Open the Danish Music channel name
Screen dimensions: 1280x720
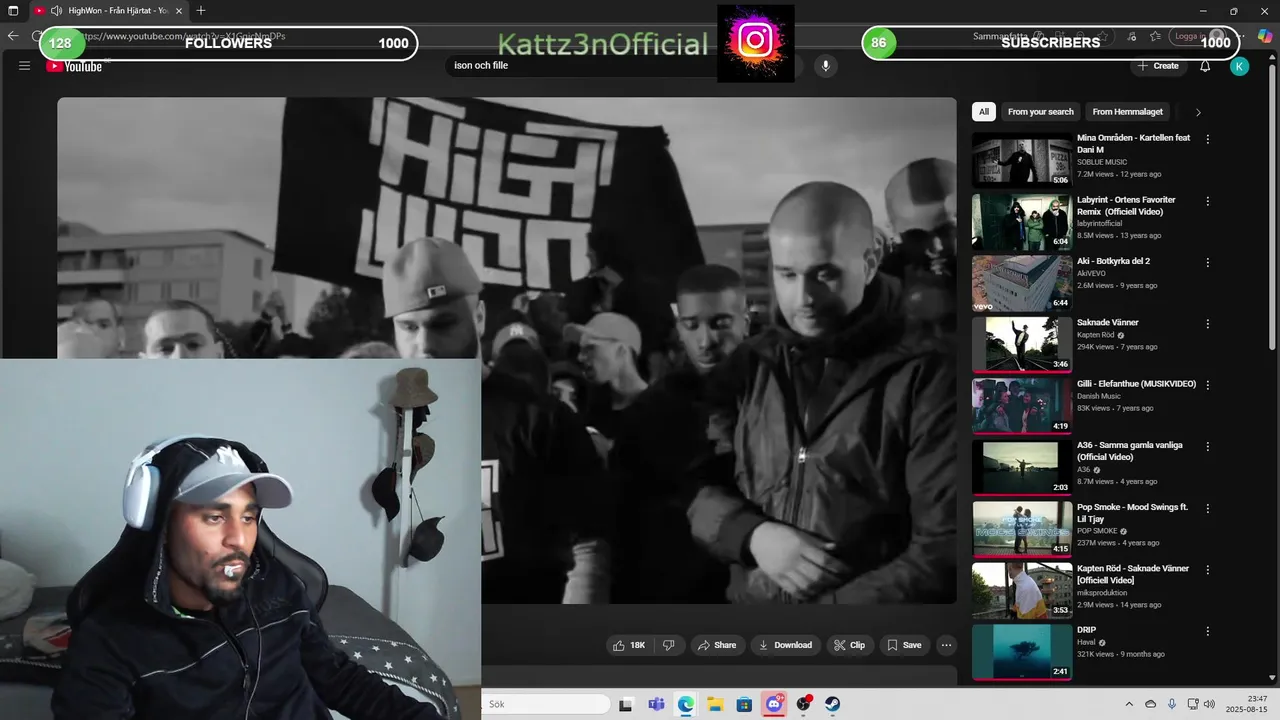point(1099,396)
